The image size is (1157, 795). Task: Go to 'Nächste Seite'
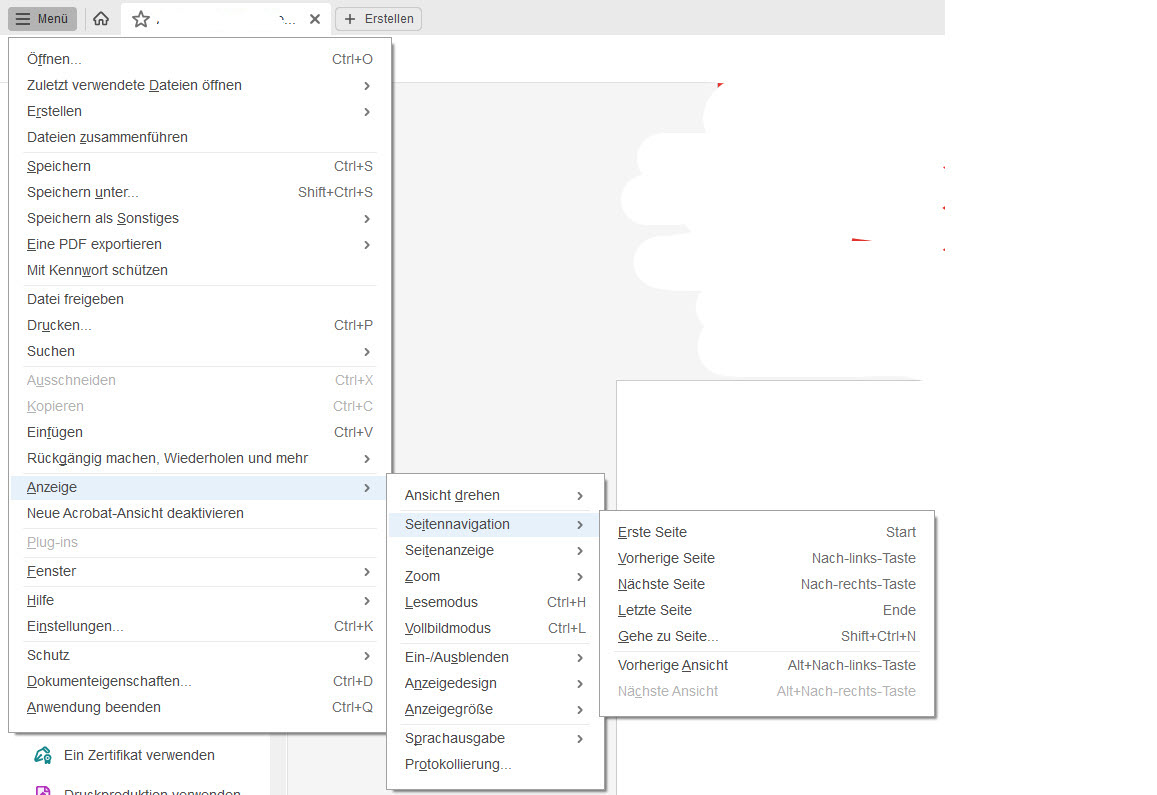(767, 584)
